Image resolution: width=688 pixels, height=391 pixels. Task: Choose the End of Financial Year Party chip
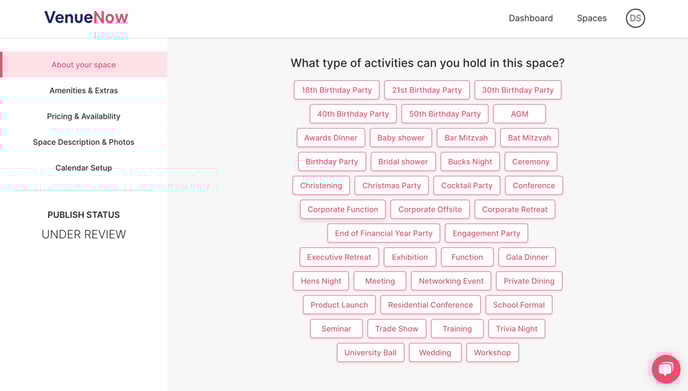click(x=383, y=233)
